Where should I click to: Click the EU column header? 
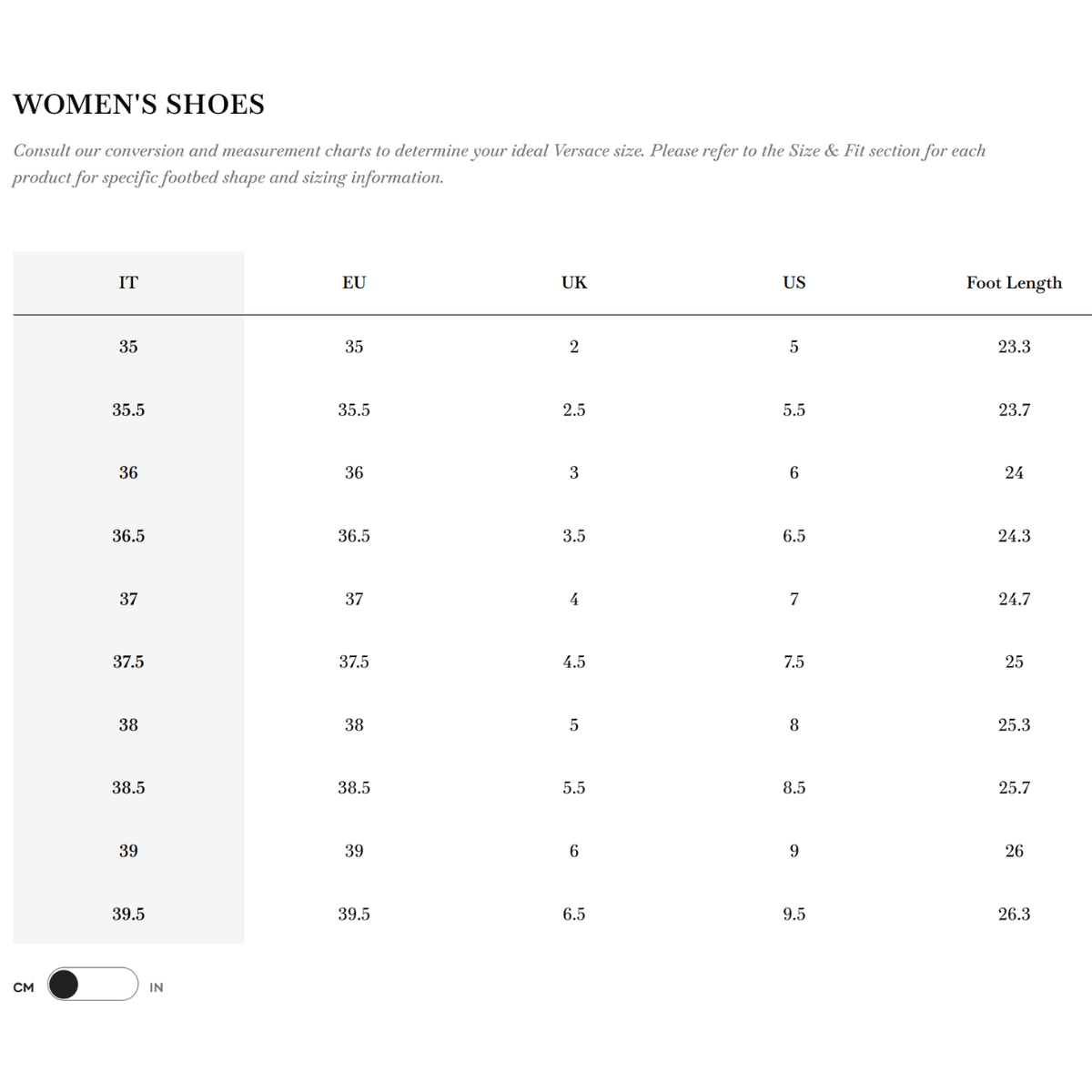pyautogui.click(x=354, y=282)
